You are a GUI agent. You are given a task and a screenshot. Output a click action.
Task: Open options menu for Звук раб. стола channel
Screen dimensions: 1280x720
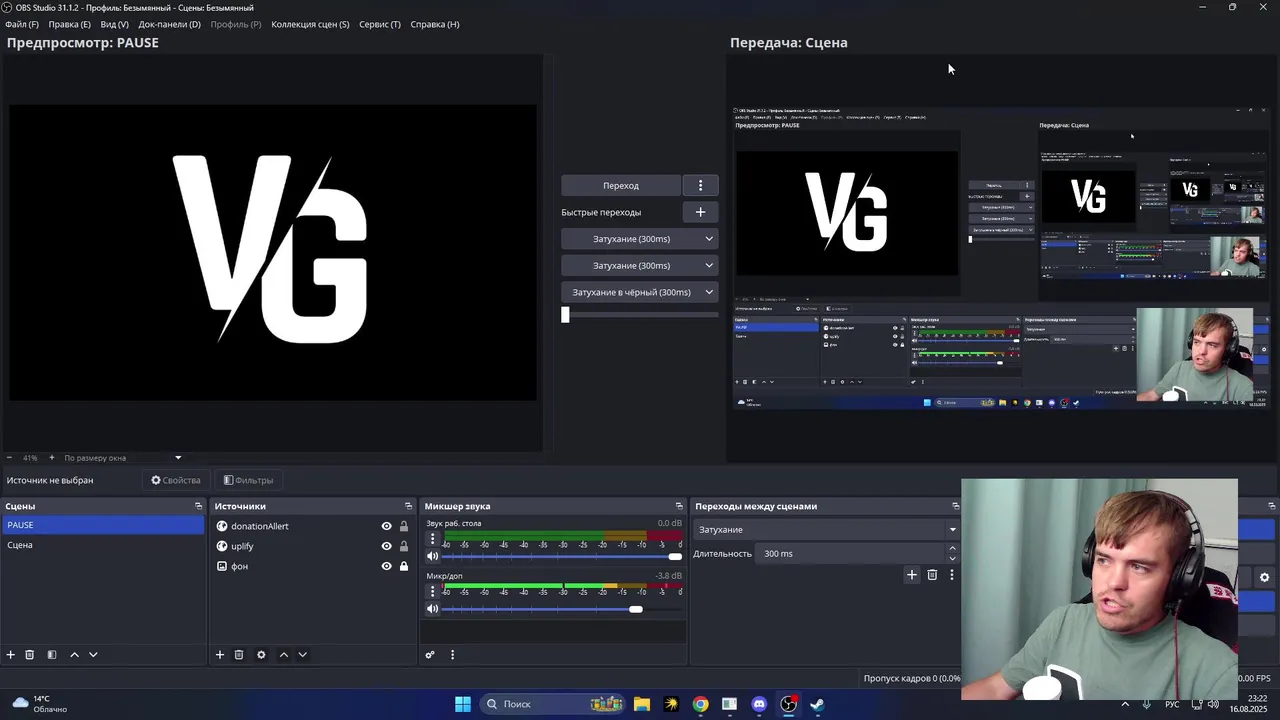433,538
